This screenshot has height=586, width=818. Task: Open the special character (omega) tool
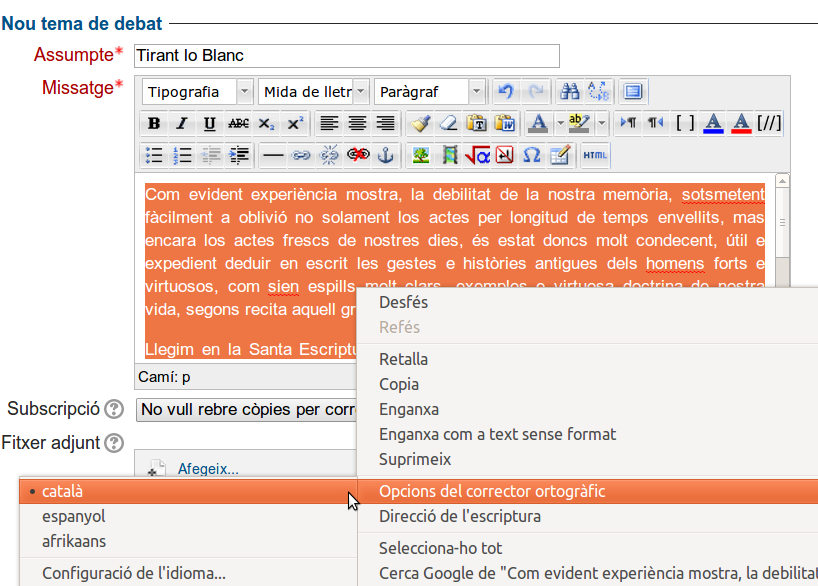pos(532,155)
